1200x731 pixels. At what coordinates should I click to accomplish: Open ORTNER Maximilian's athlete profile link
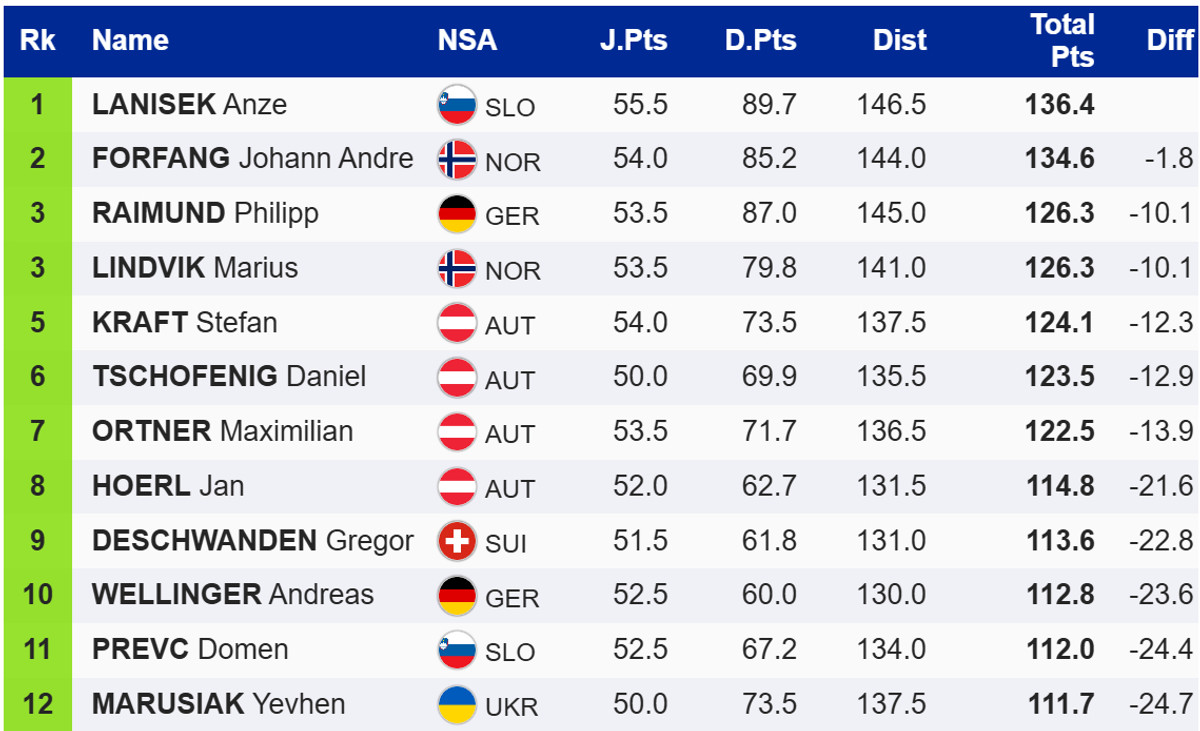pyautogui.click(x=222, y=432)
